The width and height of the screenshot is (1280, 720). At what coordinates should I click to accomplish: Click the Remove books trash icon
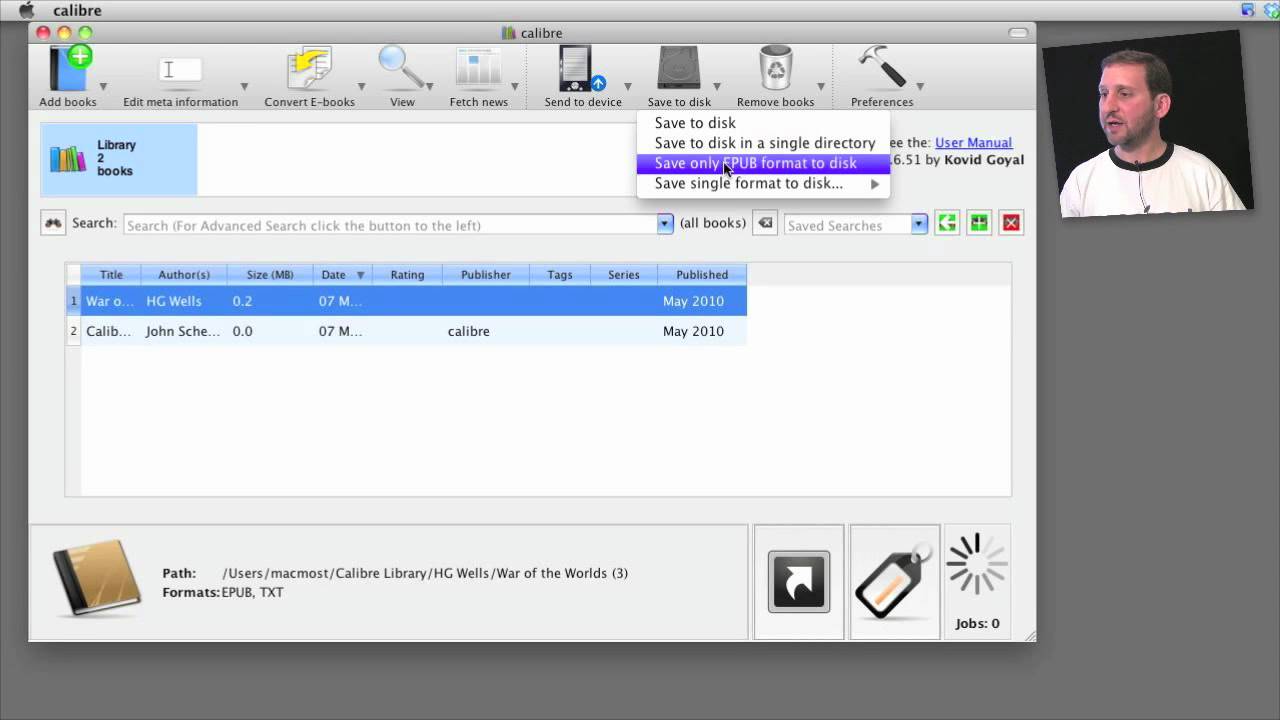[x=775, y=70]
